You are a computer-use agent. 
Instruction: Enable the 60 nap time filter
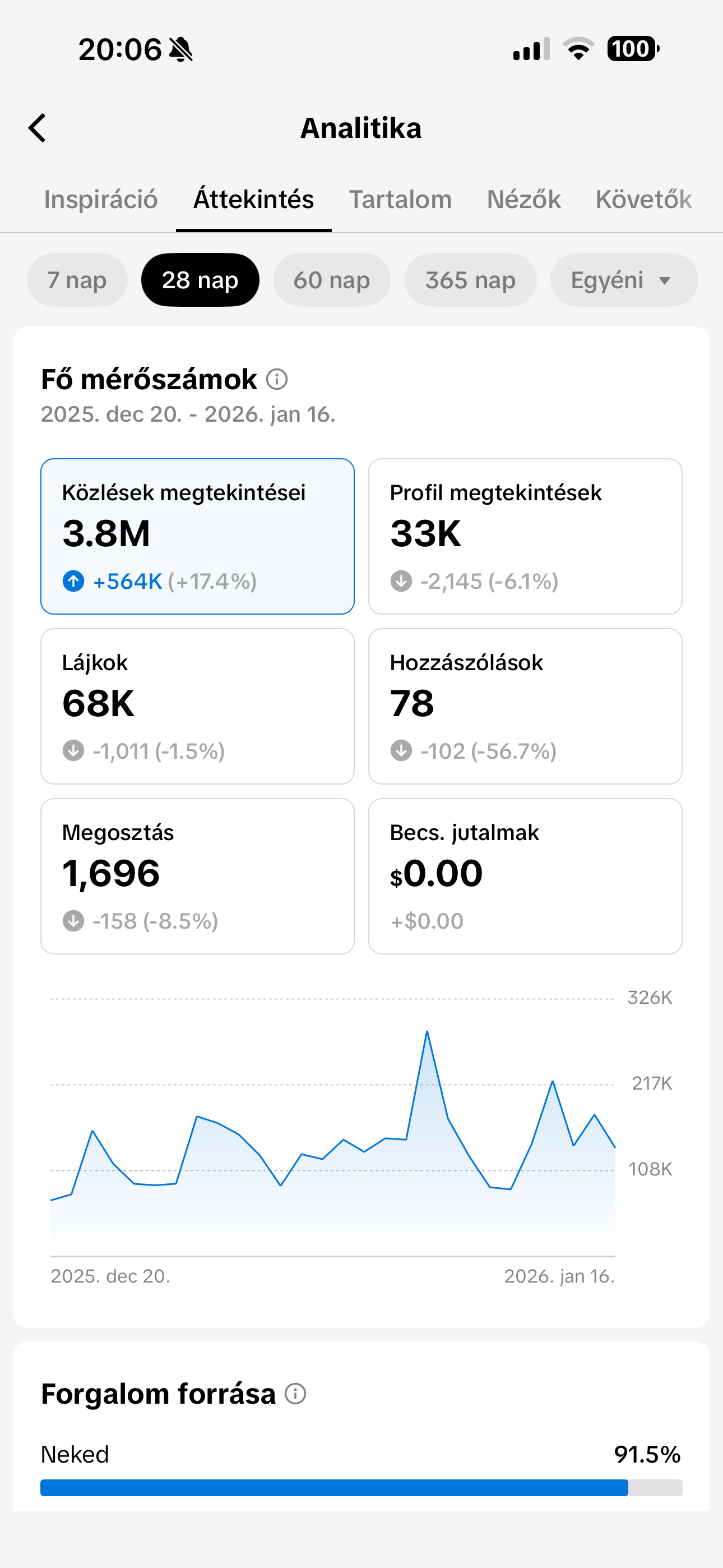click(x=332, y=280)
